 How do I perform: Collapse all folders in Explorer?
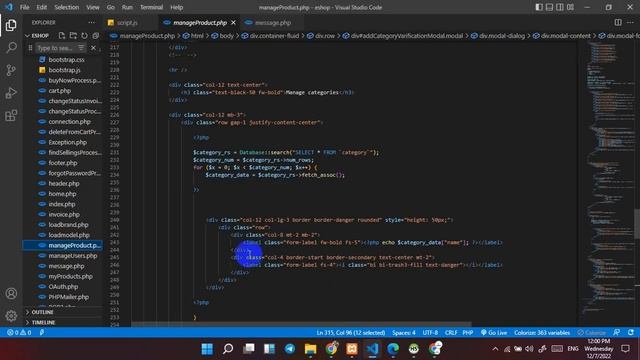tap(96, 36)
